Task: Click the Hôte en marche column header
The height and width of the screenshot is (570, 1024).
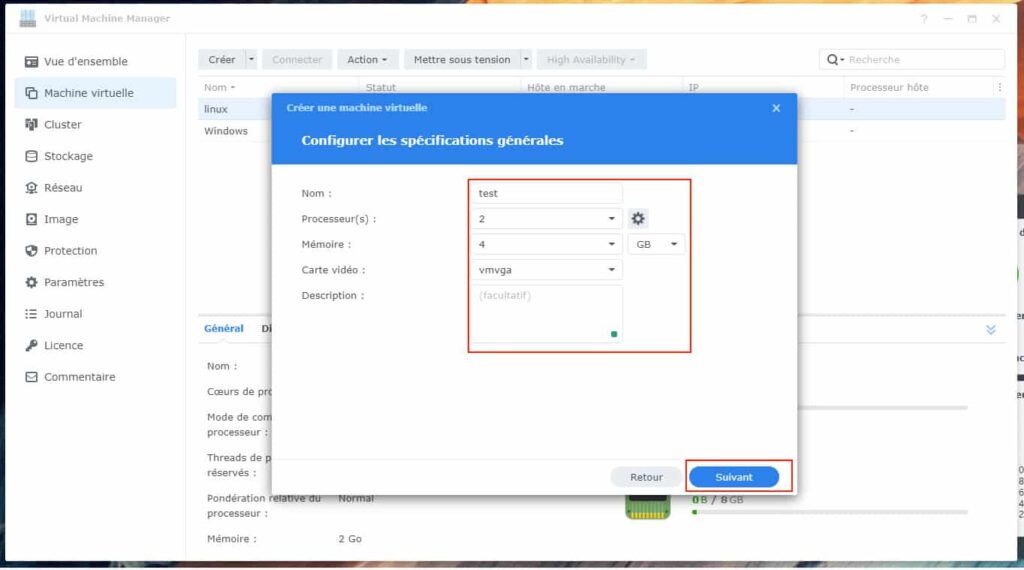Action: (566, 87)
